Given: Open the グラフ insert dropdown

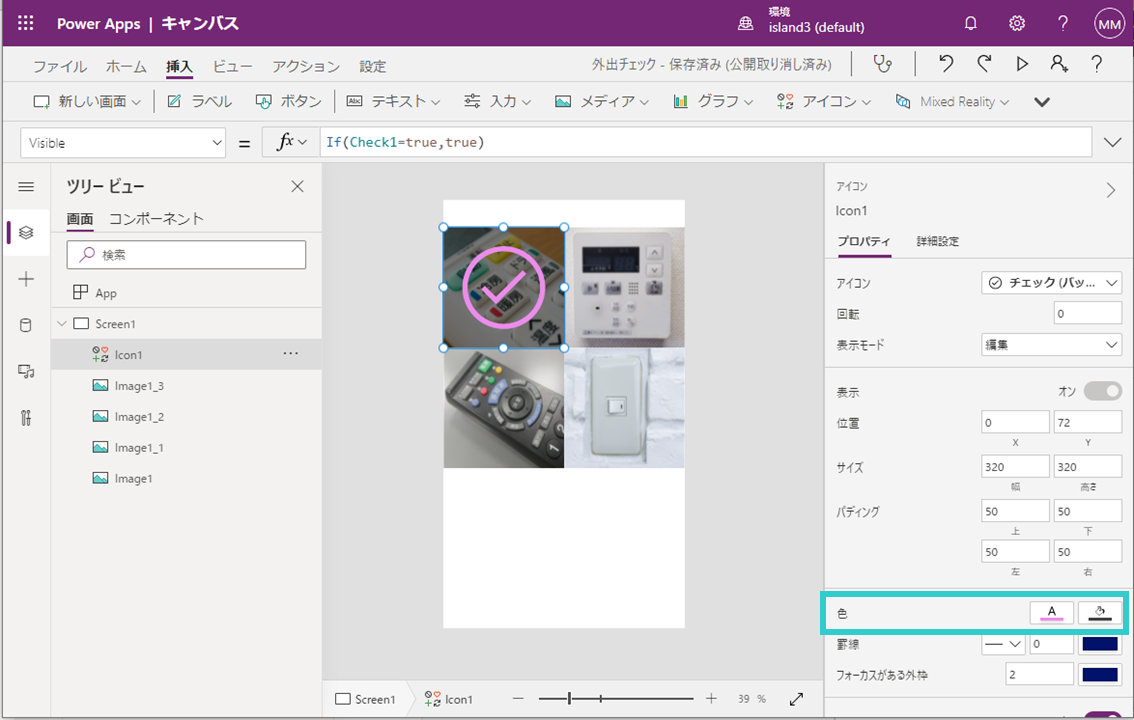Looking at the screenshot, I should [713, 101].
